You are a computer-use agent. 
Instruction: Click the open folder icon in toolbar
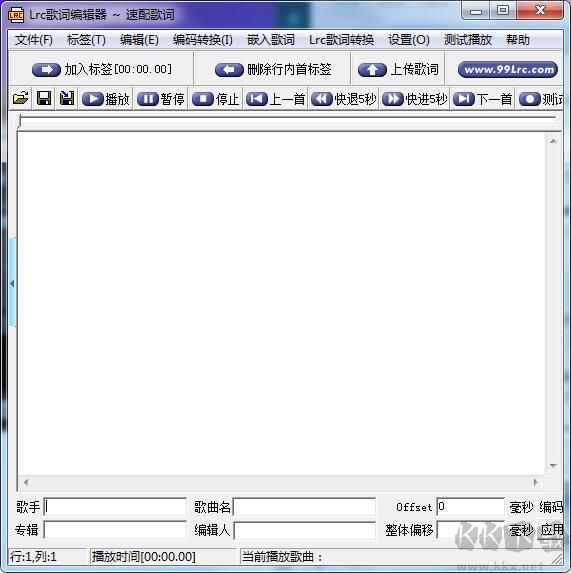(x=20, y=98)
